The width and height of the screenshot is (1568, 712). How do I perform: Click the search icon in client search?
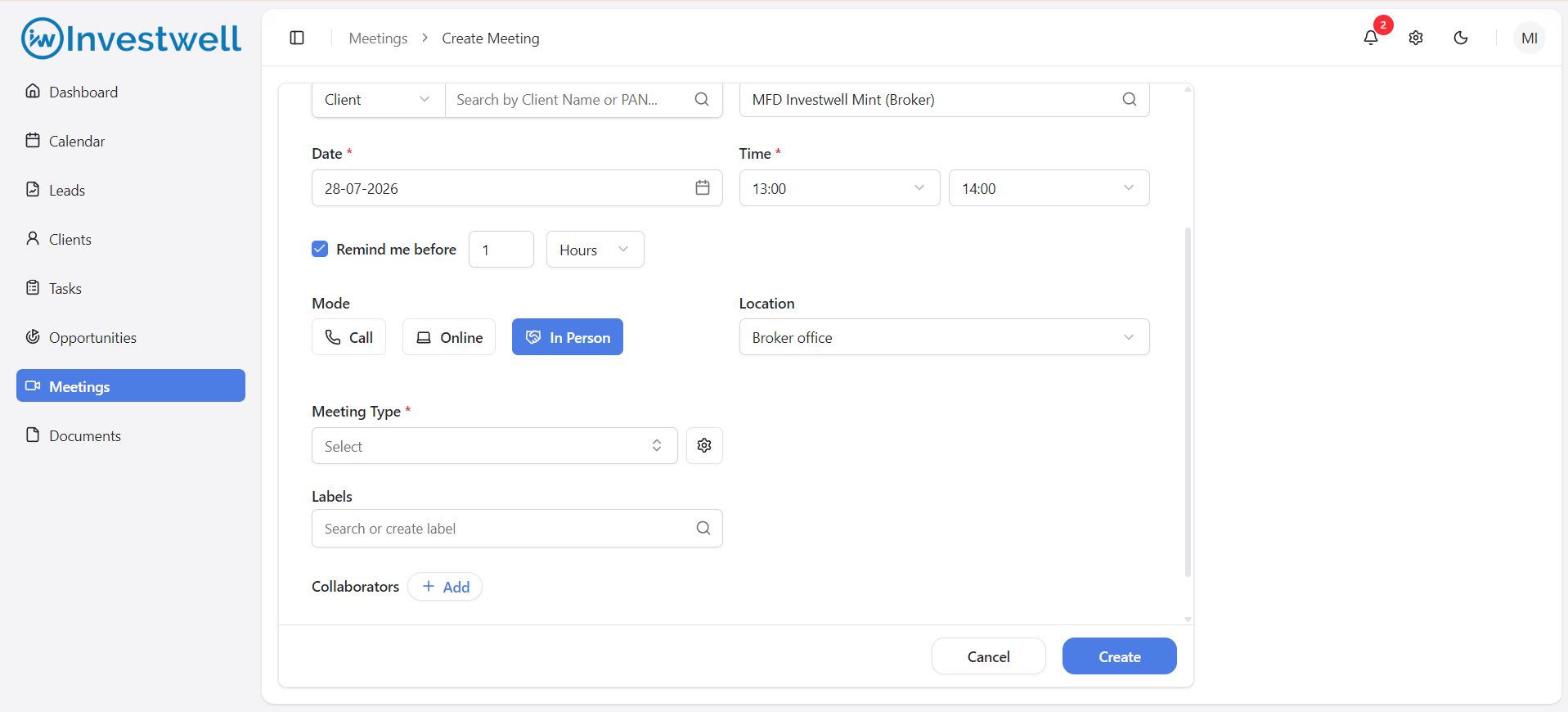[x=702, y=99]
